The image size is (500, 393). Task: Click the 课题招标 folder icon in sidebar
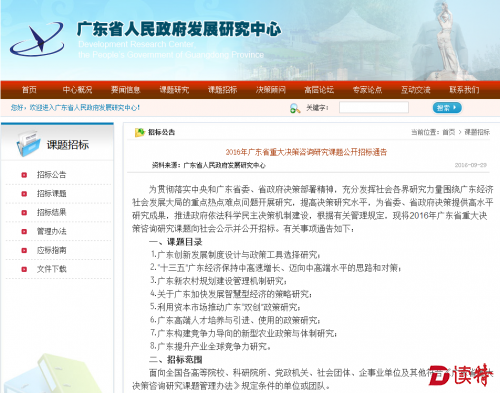28,144
